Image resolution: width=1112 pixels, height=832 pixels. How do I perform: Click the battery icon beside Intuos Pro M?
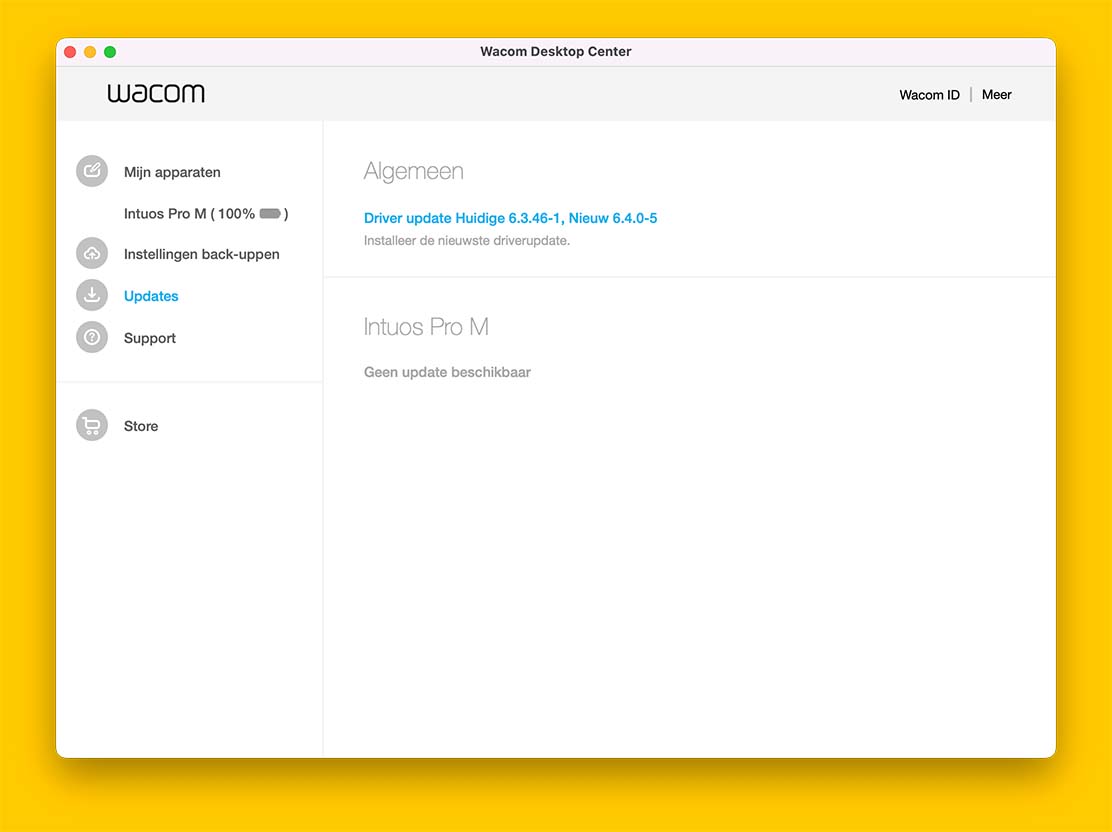[270, 214]
